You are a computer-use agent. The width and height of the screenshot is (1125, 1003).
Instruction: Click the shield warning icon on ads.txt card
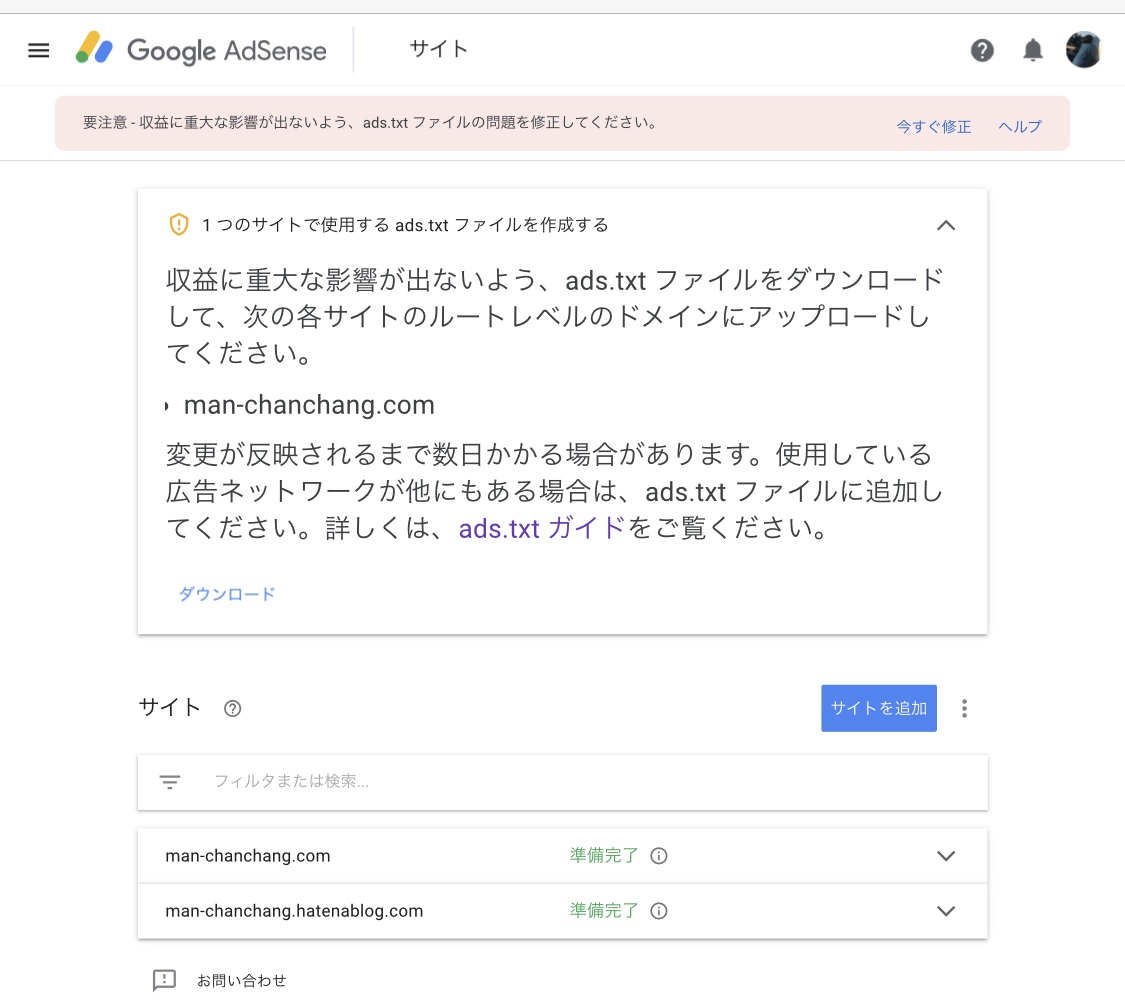[x=179, y=225]
